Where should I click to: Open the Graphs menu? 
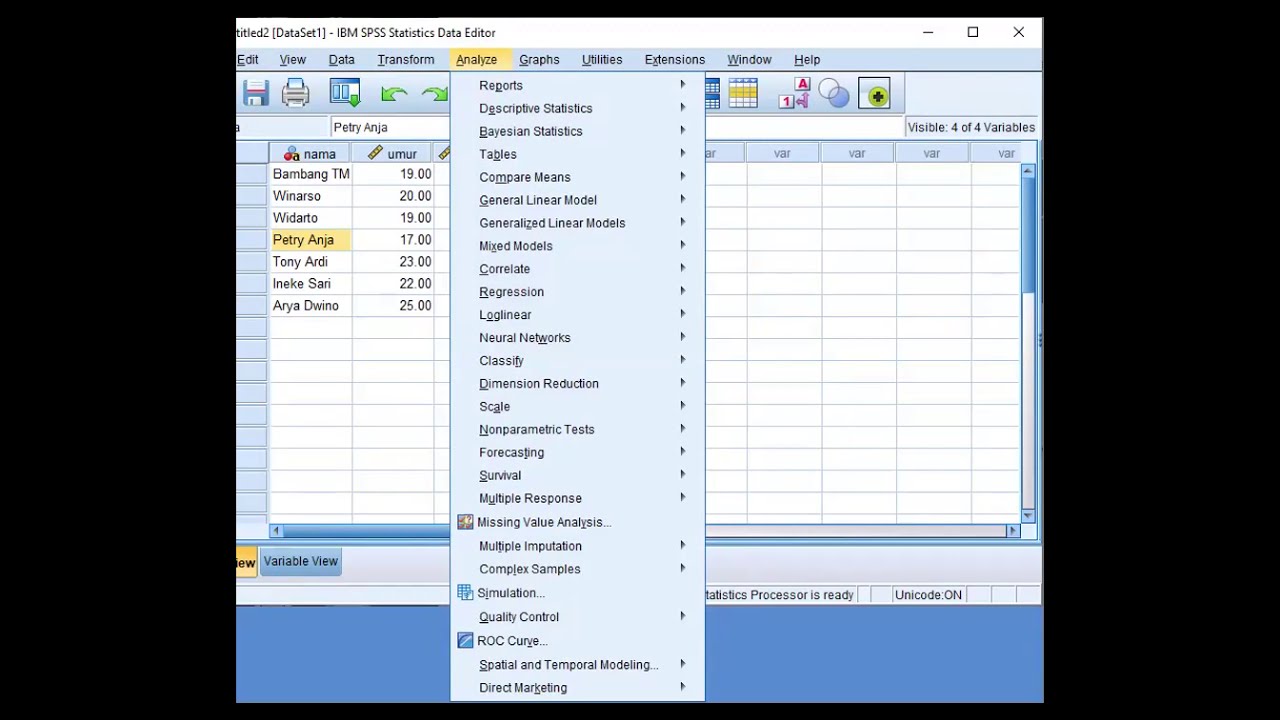539,60
